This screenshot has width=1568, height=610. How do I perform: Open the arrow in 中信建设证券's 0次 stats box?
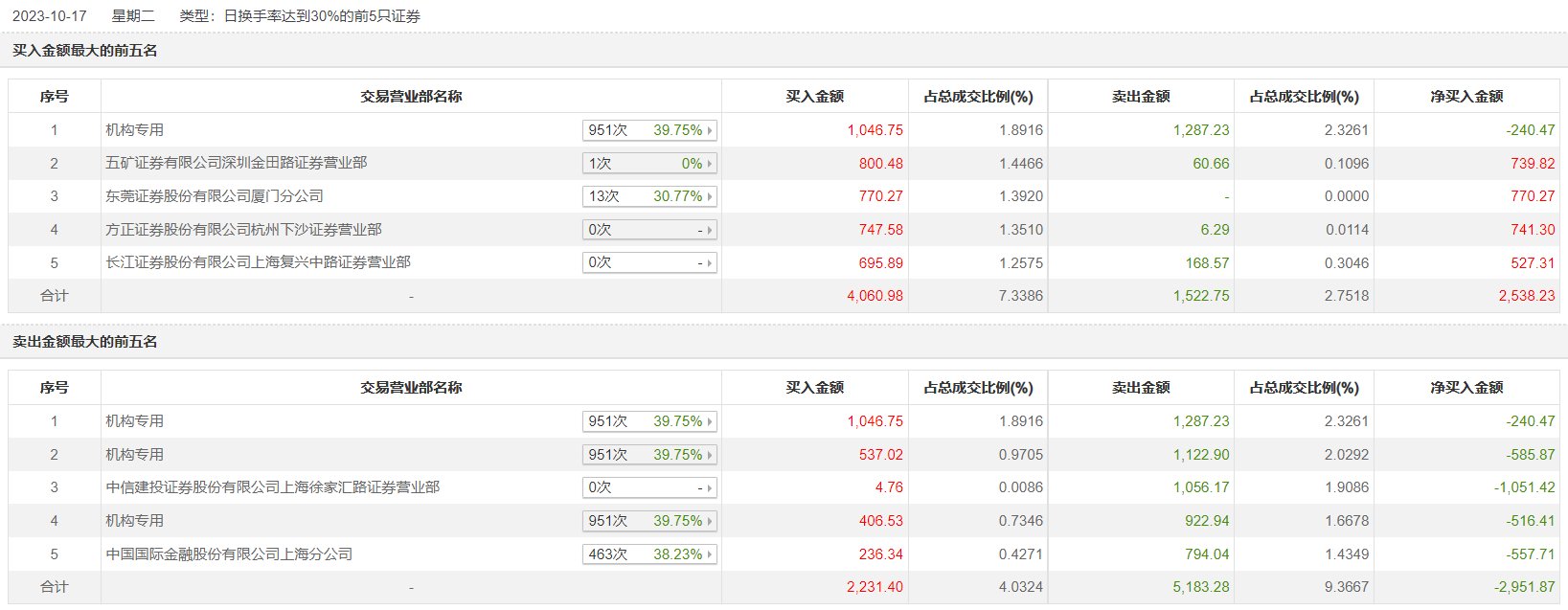pyautogui.click(x=710, y=487)
